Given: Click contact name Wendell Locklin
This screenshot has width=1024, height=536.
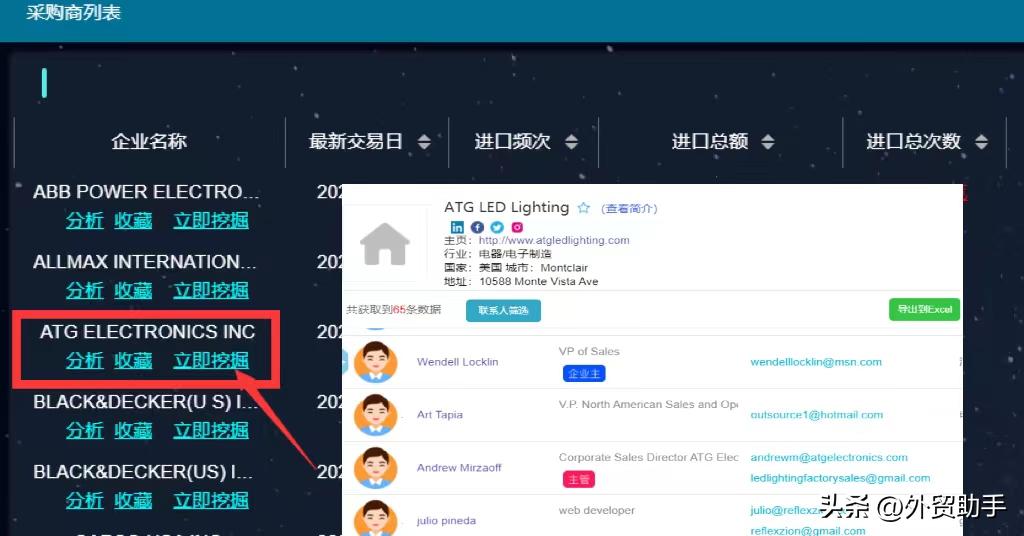Looking at the screenshot, I should pos(457,362).
